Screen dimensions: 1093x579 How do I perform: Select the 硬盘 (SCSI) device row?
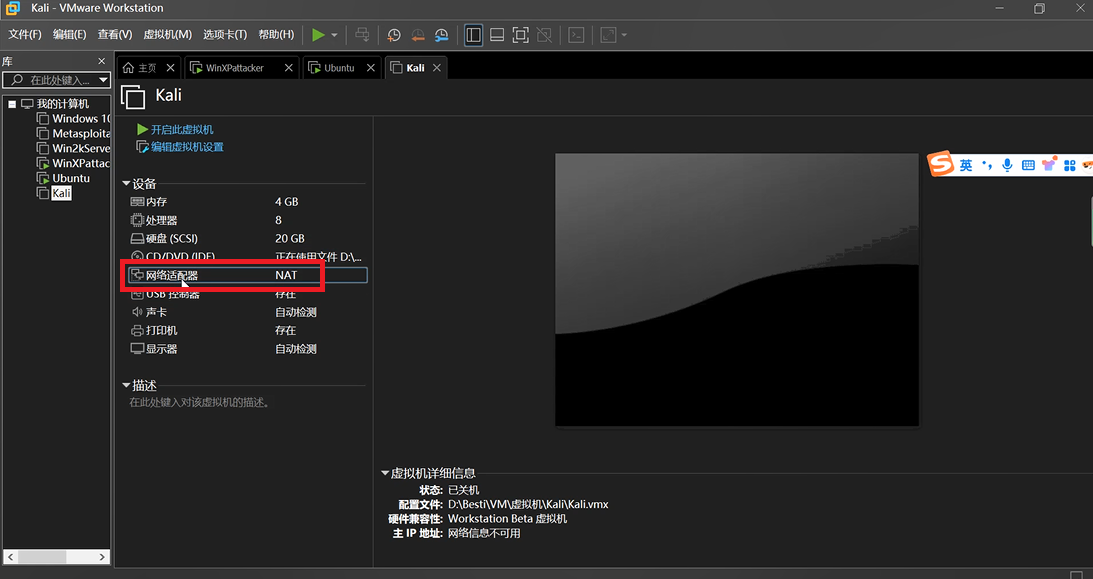pyautogui.click(x=247, y=238)
